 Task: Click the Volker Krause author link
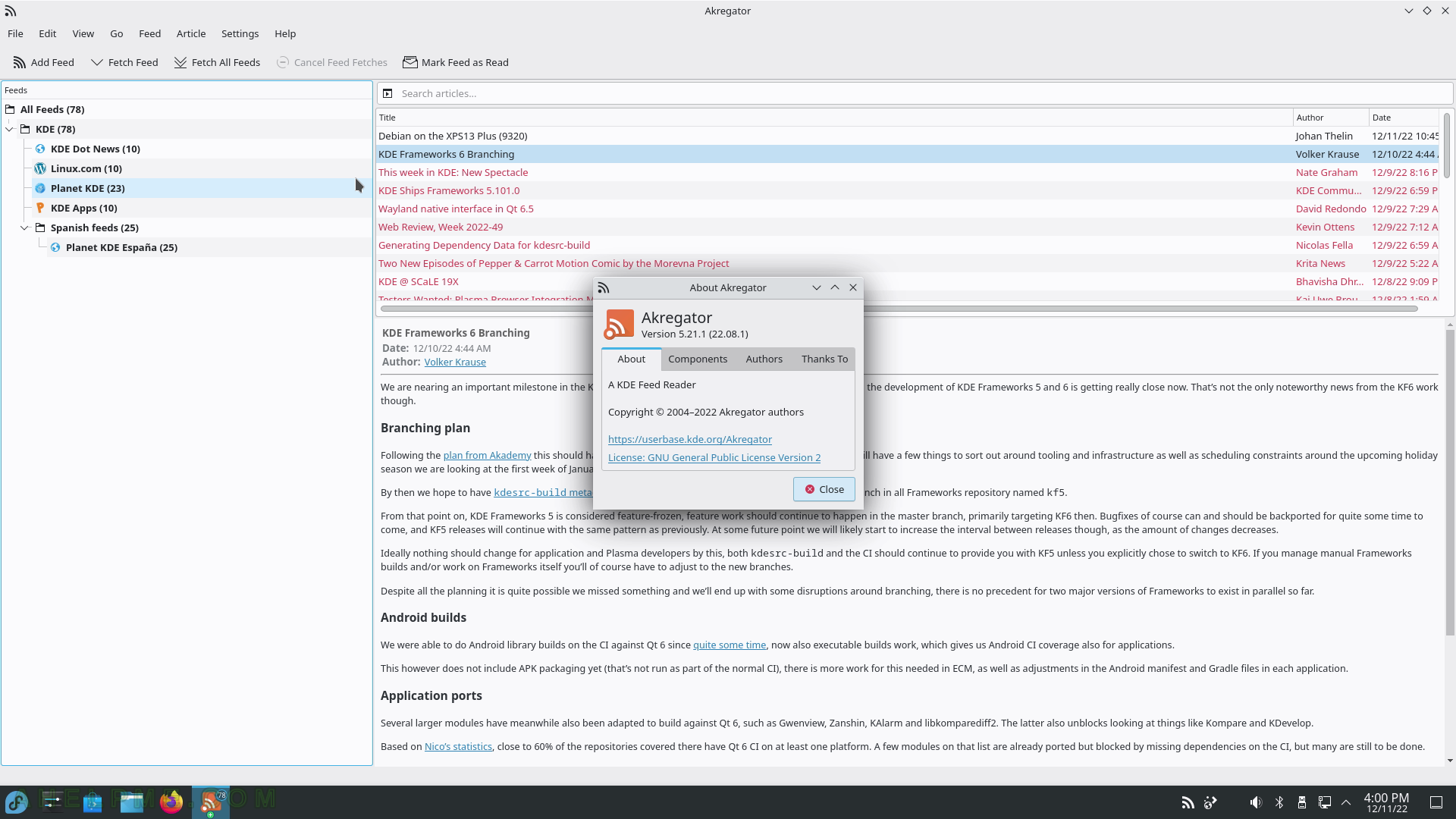pos(455,362)
